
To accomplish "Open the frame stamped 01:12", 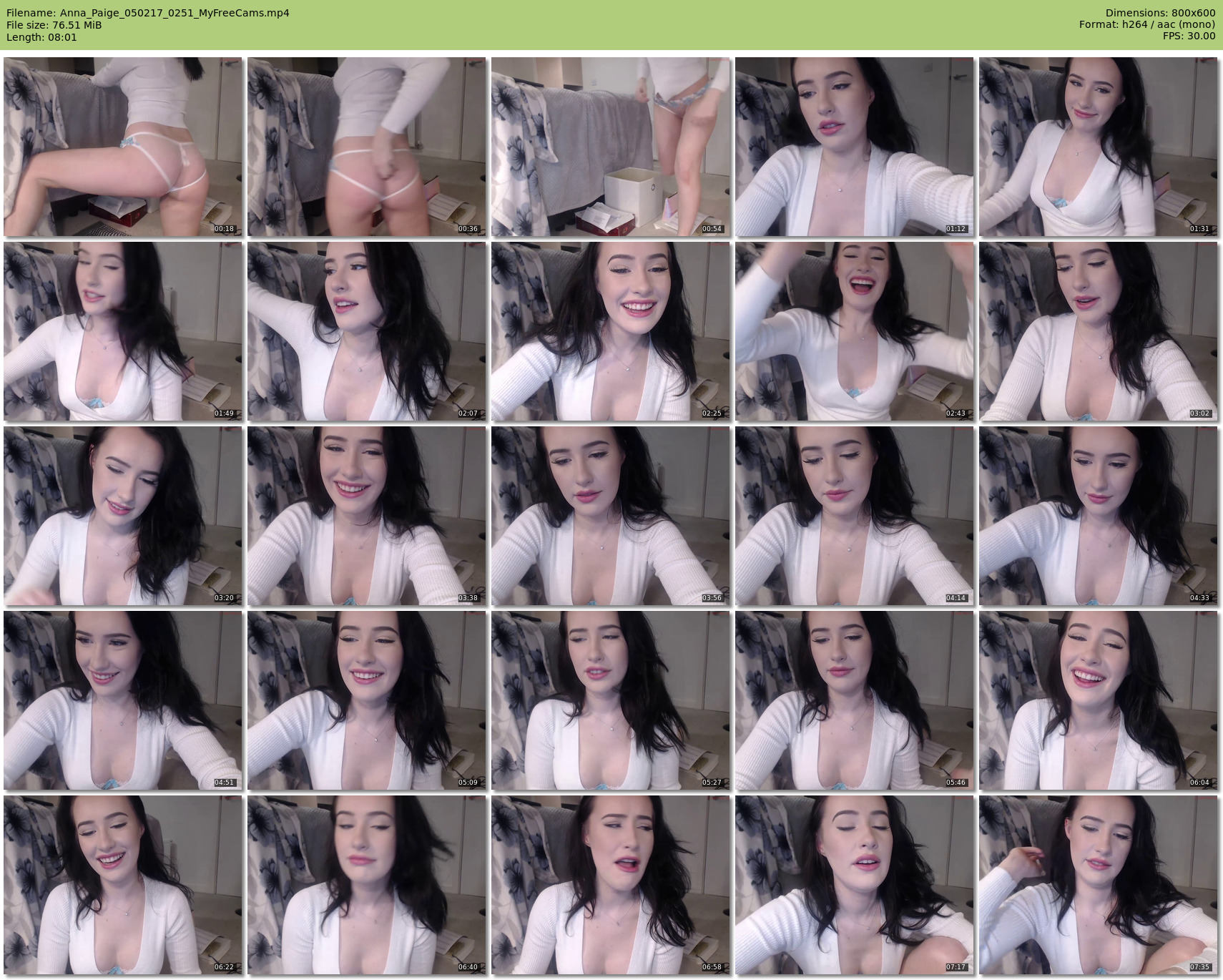I will (x=855, y=147).
